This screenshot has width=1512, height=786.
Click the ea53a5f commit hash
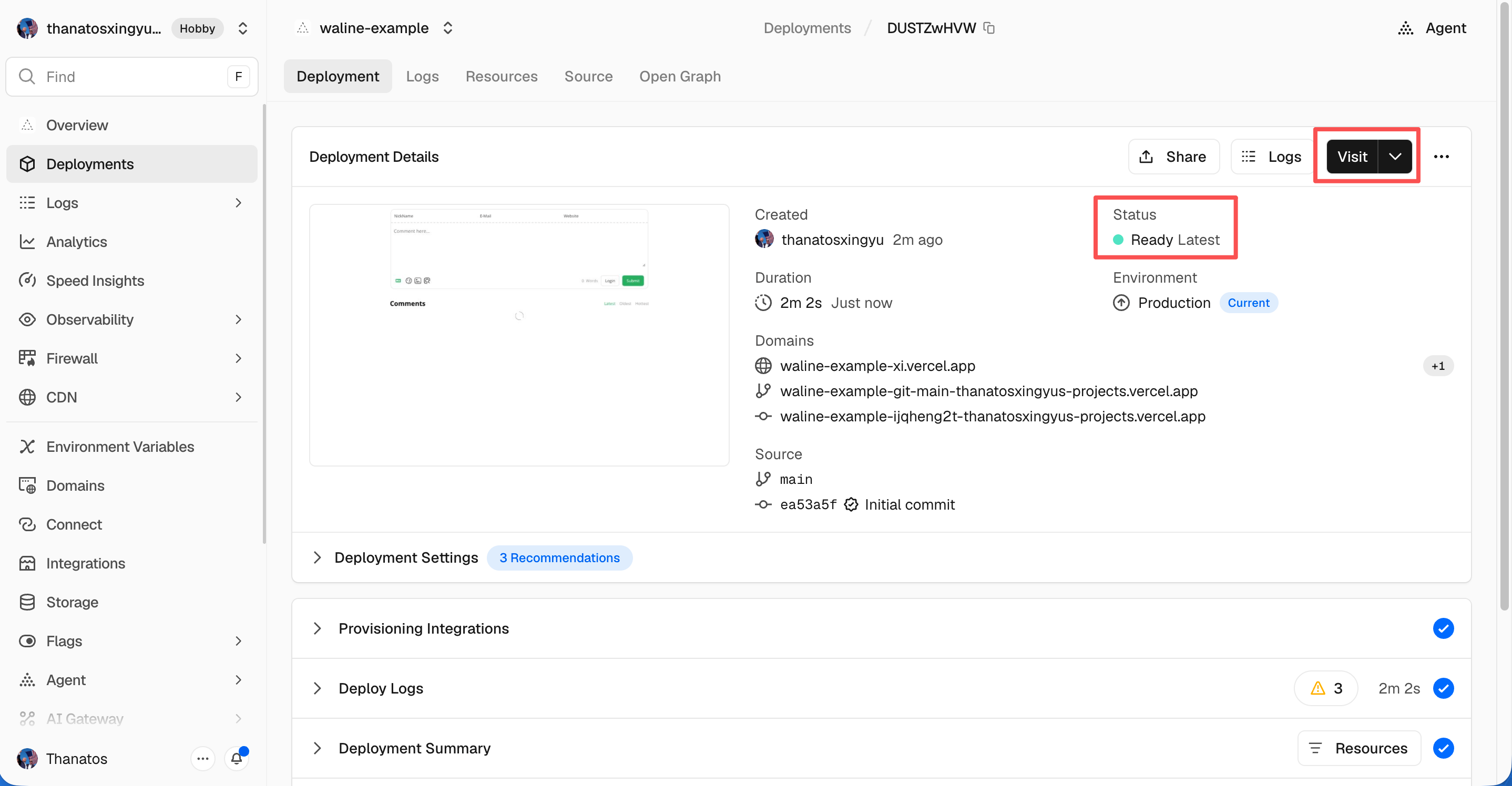[x=808, y=504]
